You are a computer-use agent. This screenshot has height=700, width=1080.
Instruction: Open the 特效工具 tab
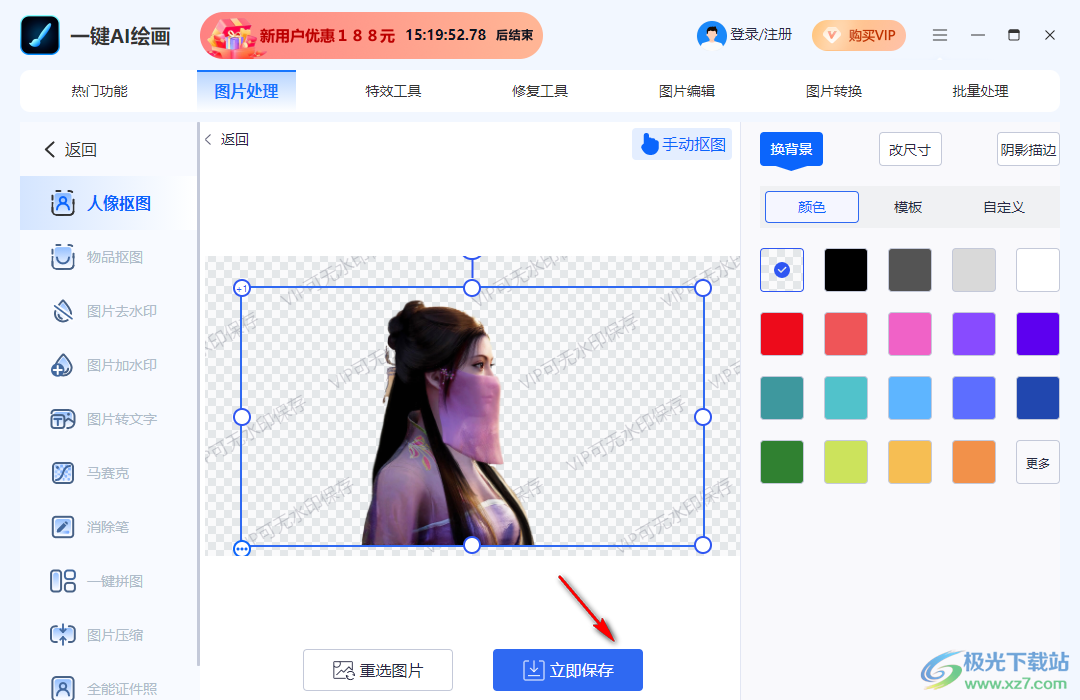point(393,91)
